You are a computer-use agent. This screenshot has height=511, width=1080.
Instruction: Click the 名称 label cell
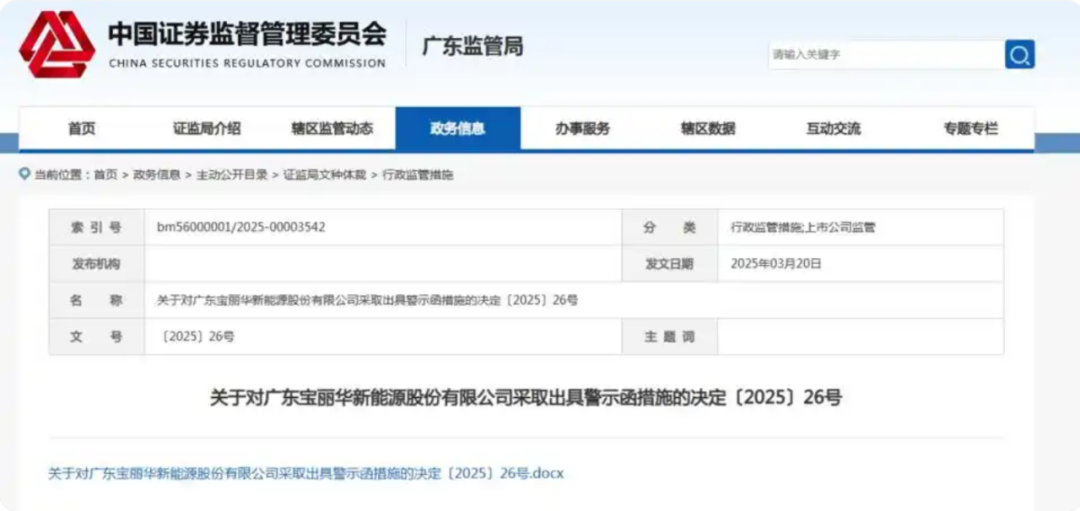point(96,300)
